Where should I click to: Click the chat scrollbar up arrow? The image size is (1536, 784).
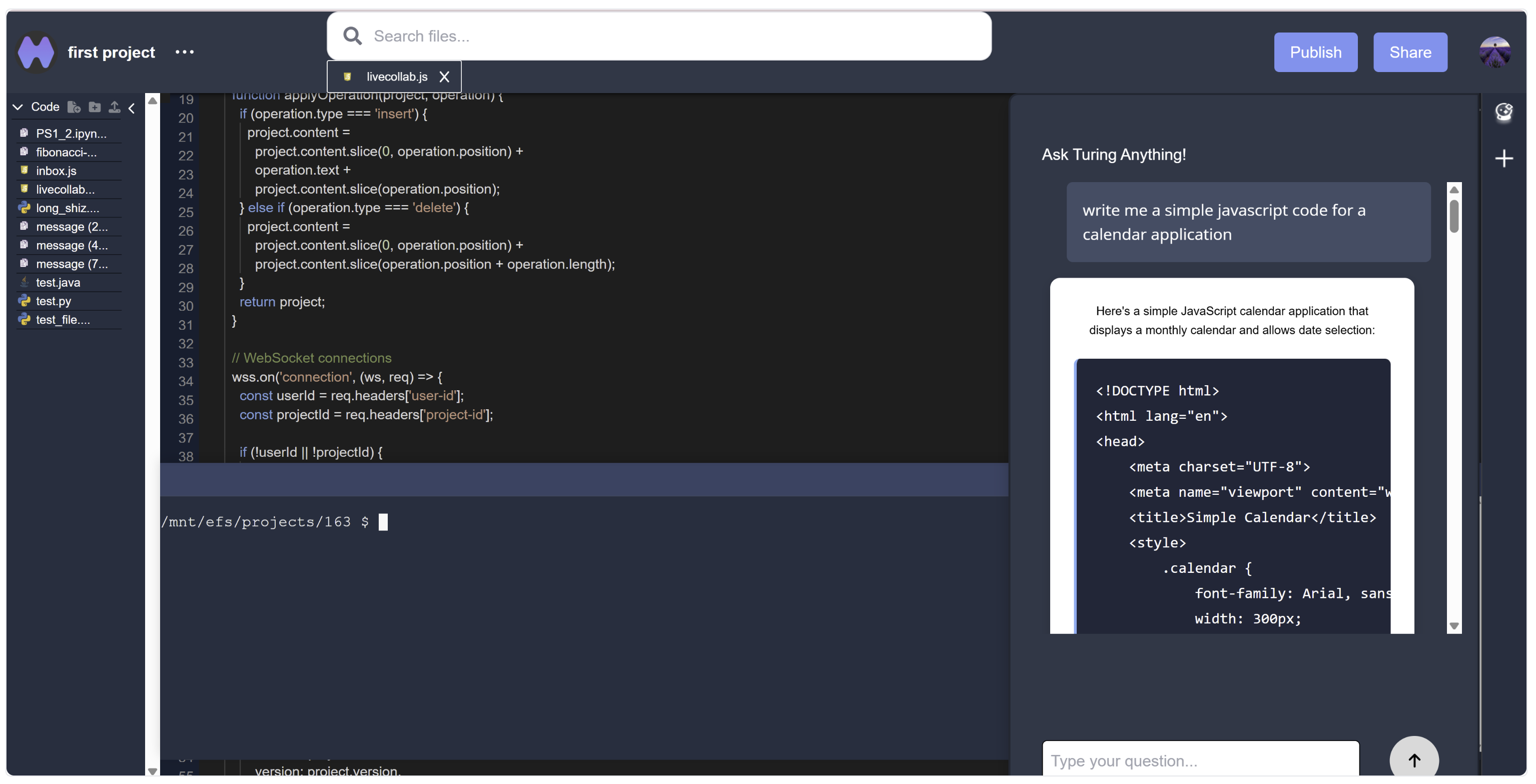point(1454,190)
